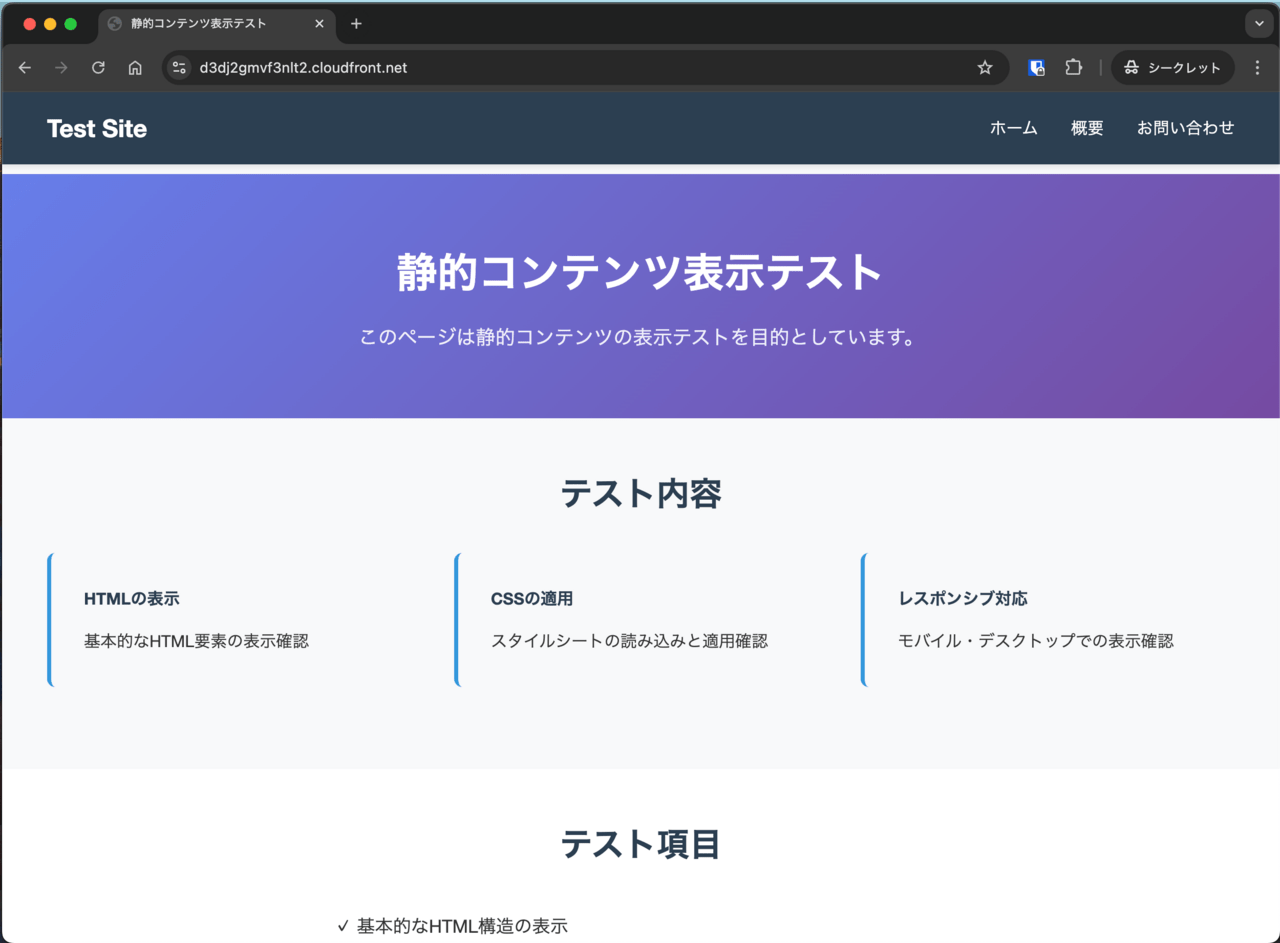
Task: Open site information icon in address bar
Action: (x=180, y=68)
